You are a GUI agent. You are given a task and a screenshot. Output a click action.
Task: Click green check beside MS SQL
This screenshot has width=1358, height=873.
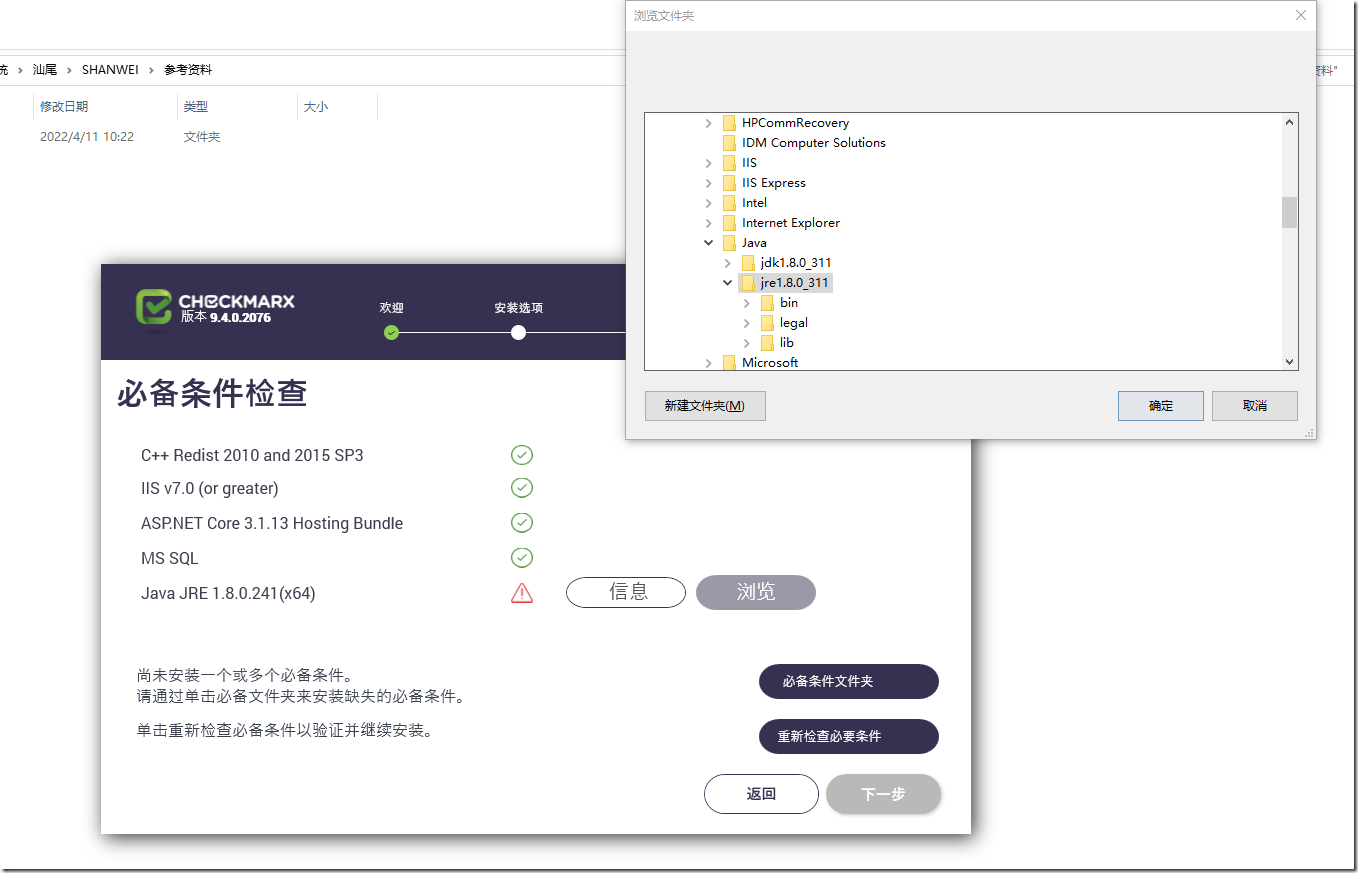pos(522,558)
